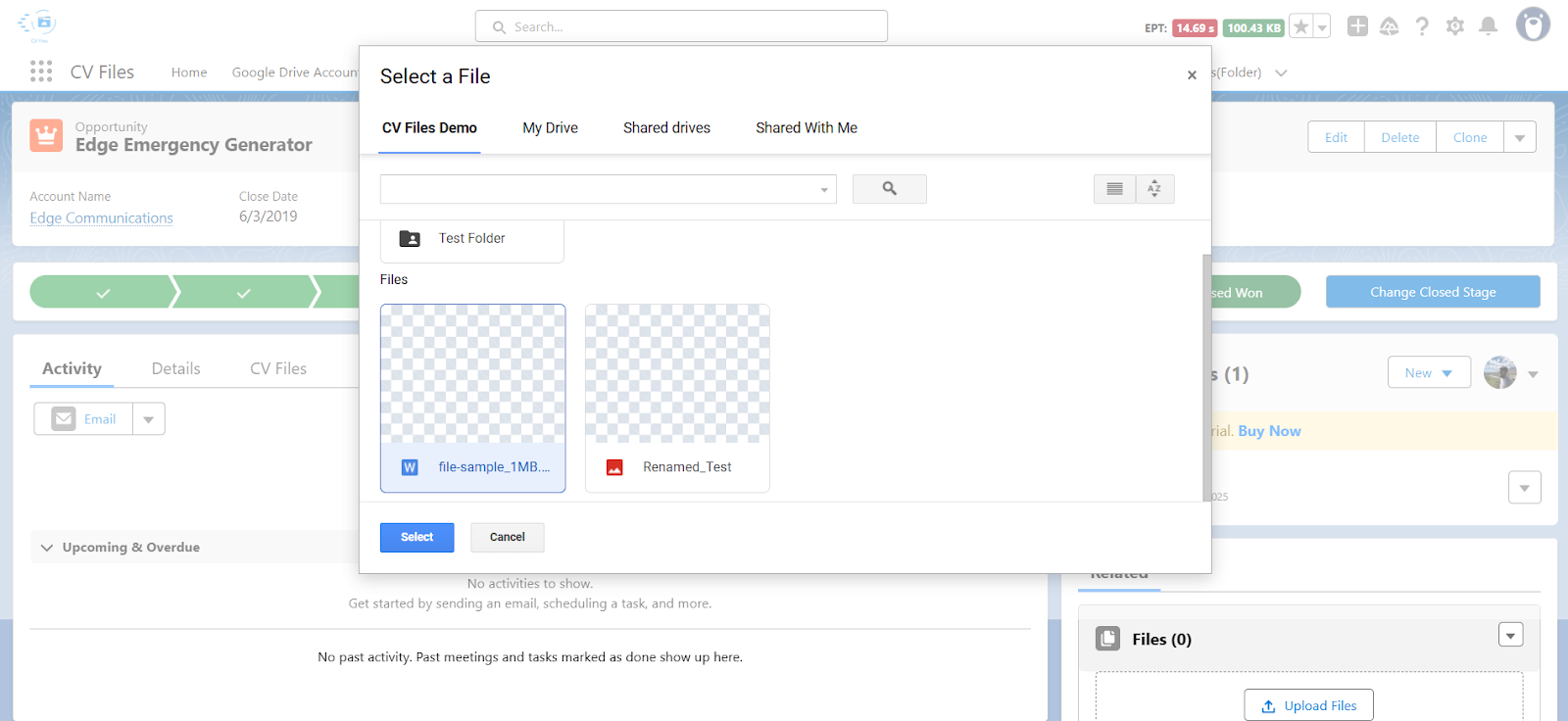This screenshot has width=1568, height=721.
Task: Expand the Folder nav tab chevron
Action: click(x=1281, y=72)
